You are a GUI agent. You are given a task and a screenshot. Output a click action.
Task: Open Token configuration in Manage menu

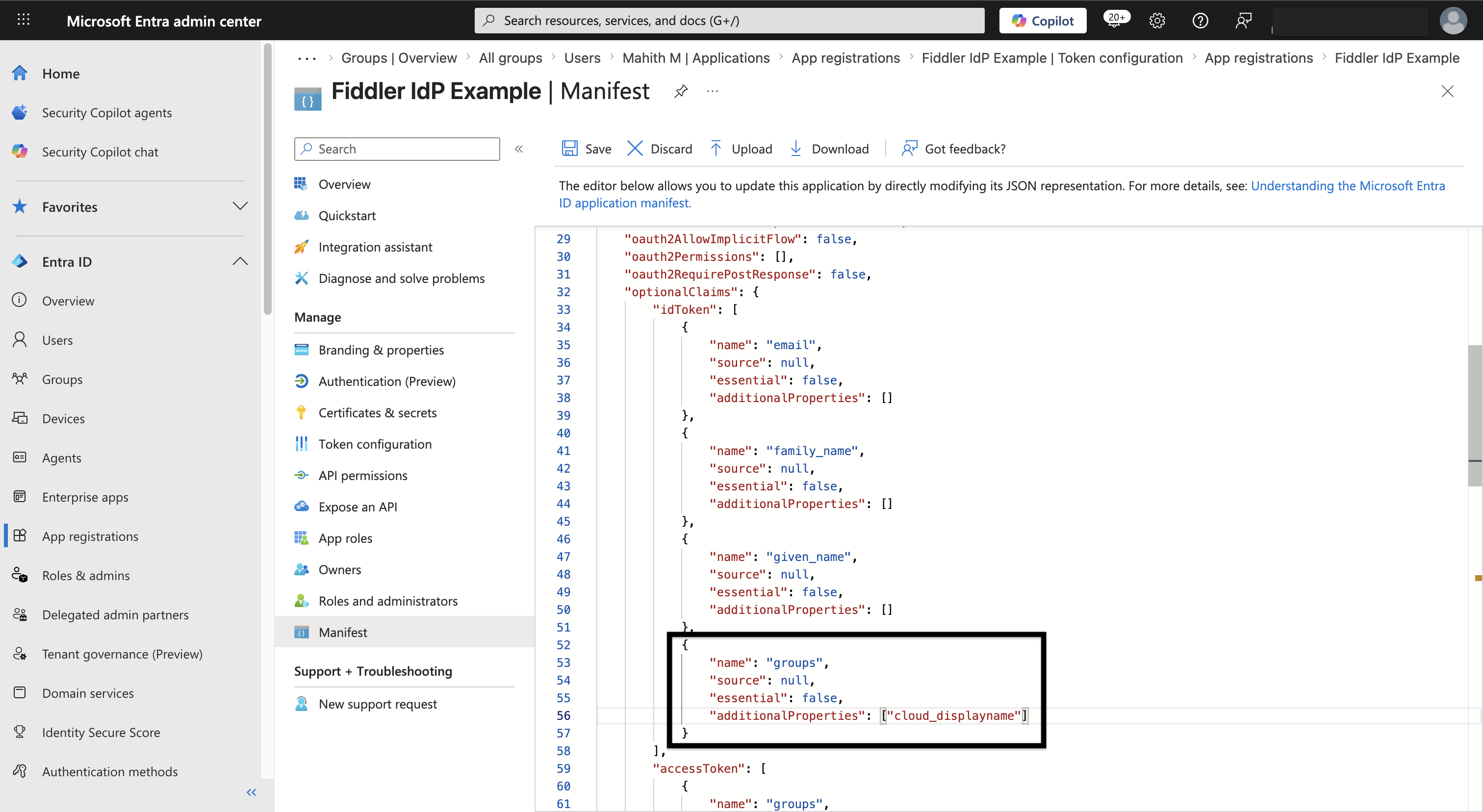(x=375, y=444)
